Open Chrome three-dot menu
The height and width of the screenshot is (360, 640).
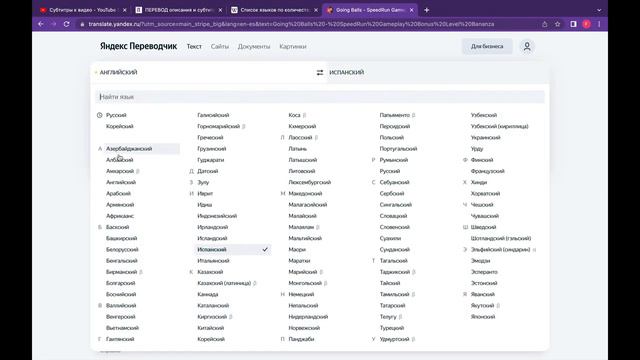pos(599,24)
